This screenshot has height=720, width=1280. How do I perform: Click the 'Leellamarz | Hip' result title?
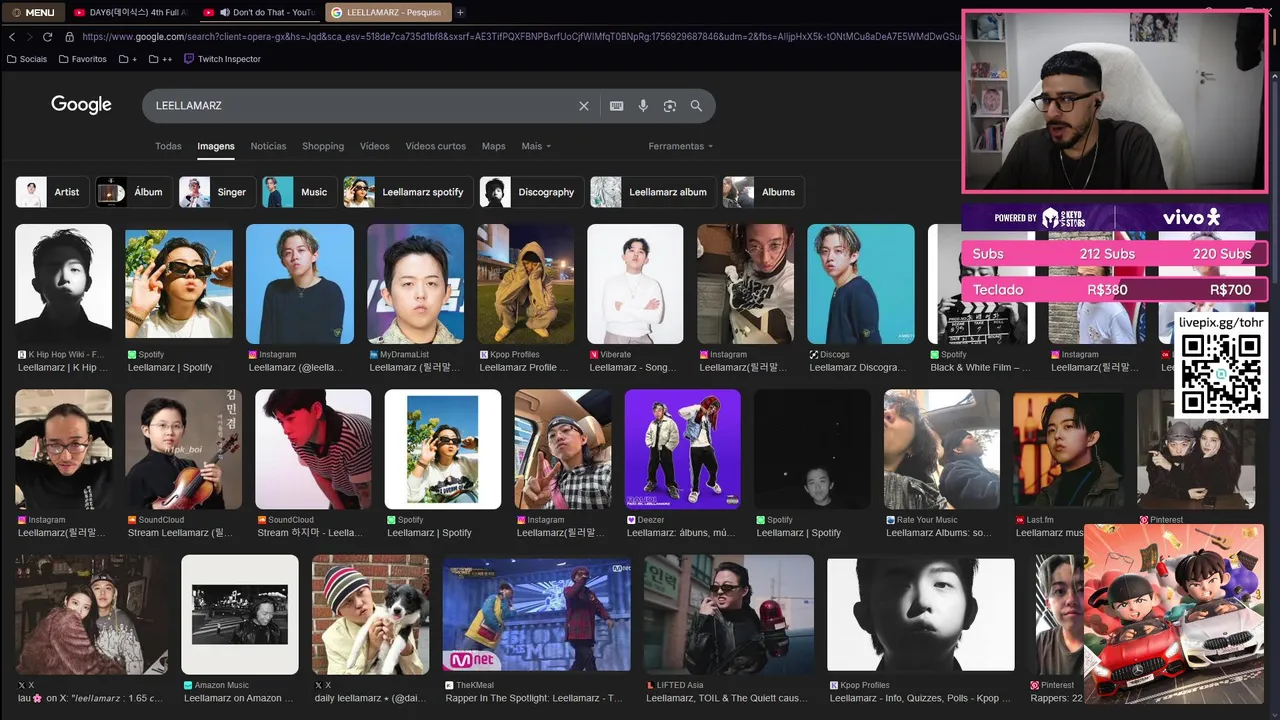point(63,367)
